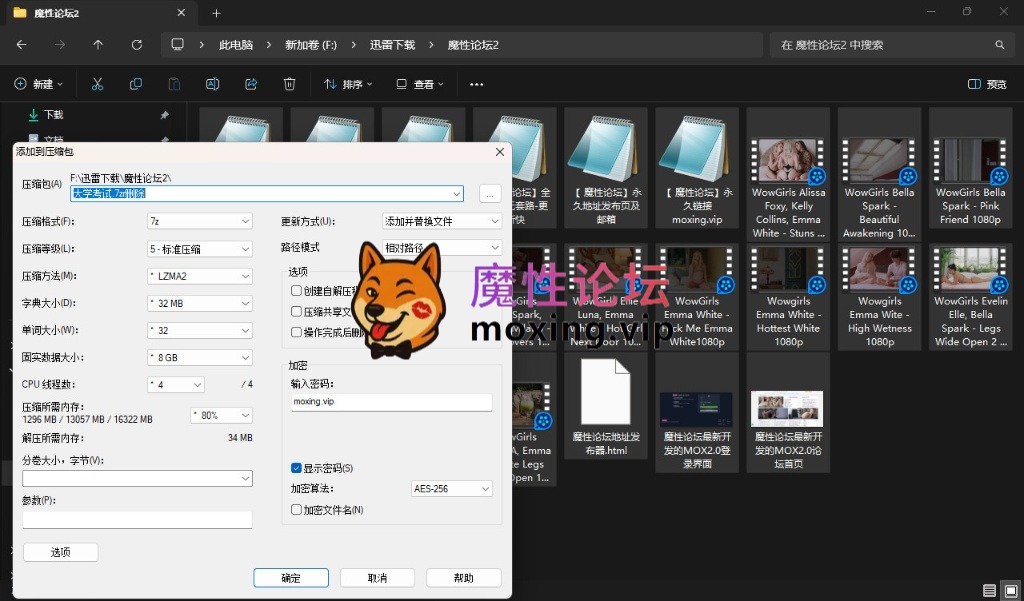Screen dimensions: 1024x601
Task: Check the 创建自解压 option checkbox
Action: 296,291
